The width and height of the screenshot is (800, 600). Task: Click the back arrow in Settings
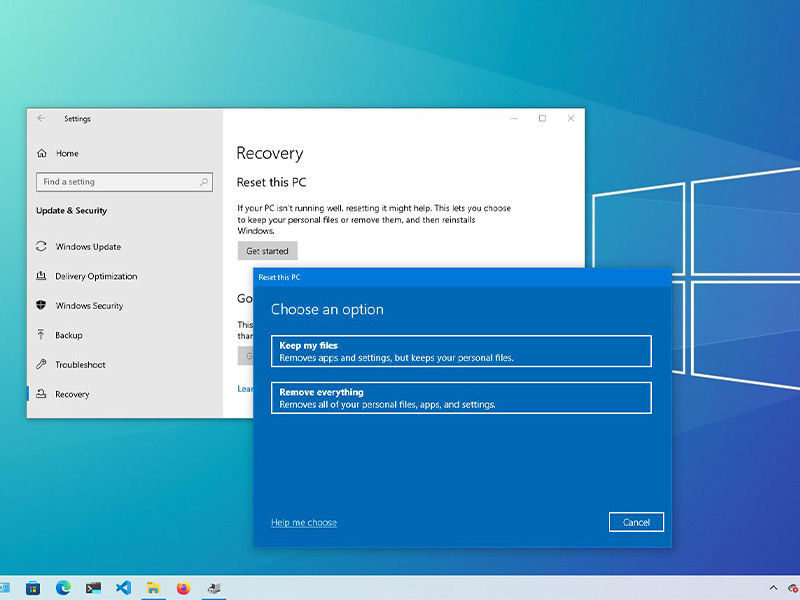pos(41,118)
